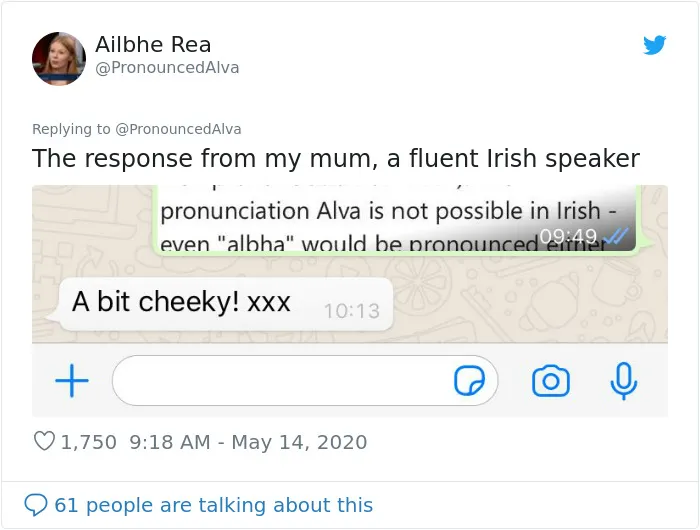The image size is (700, 530).
Task: Focus the WhatsApp message input field
Action: coord(305,380)
